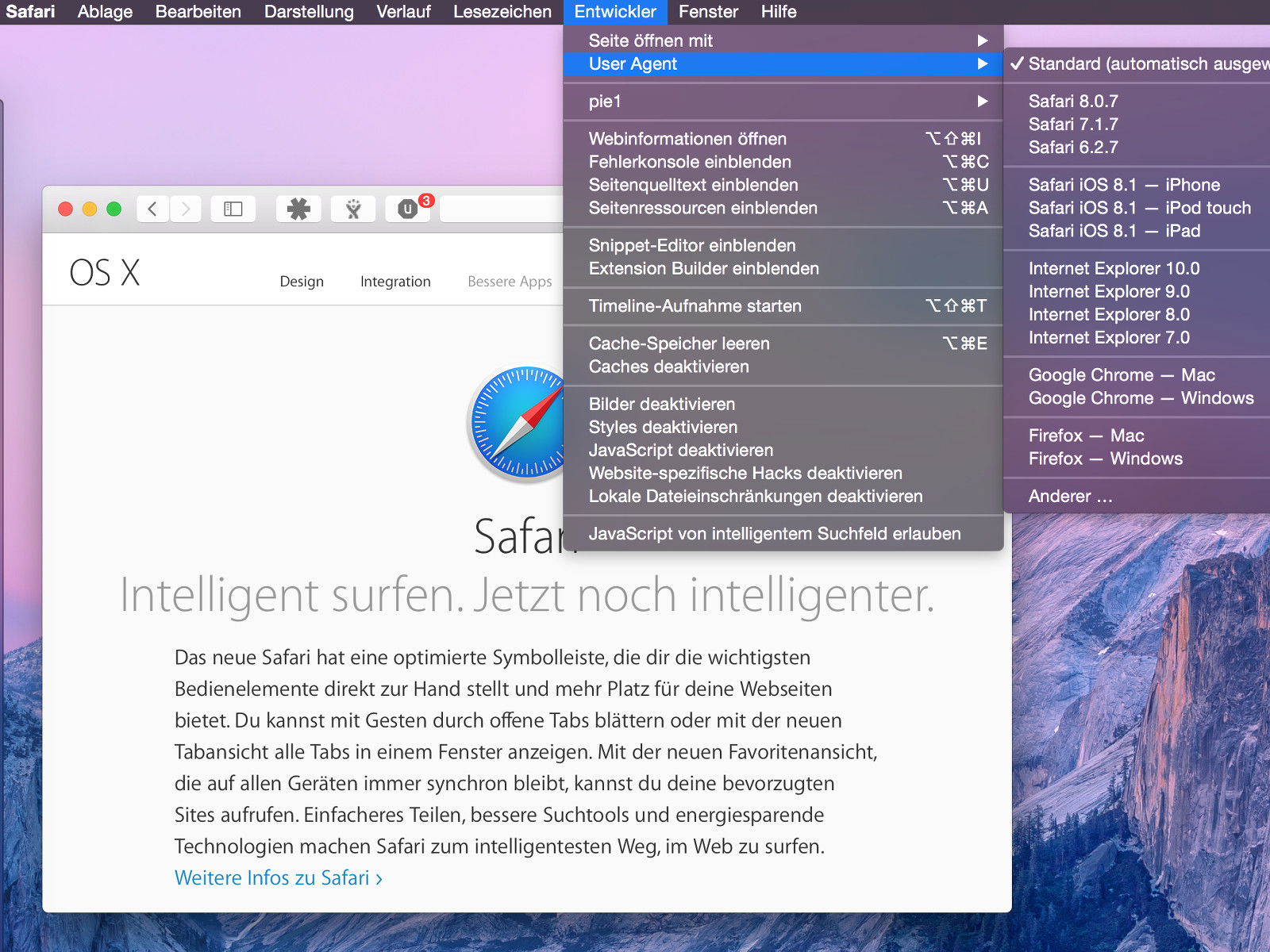Expand the 'Seite öffnen mit' submenu
1270x952 pixels.
click(783, 40)
